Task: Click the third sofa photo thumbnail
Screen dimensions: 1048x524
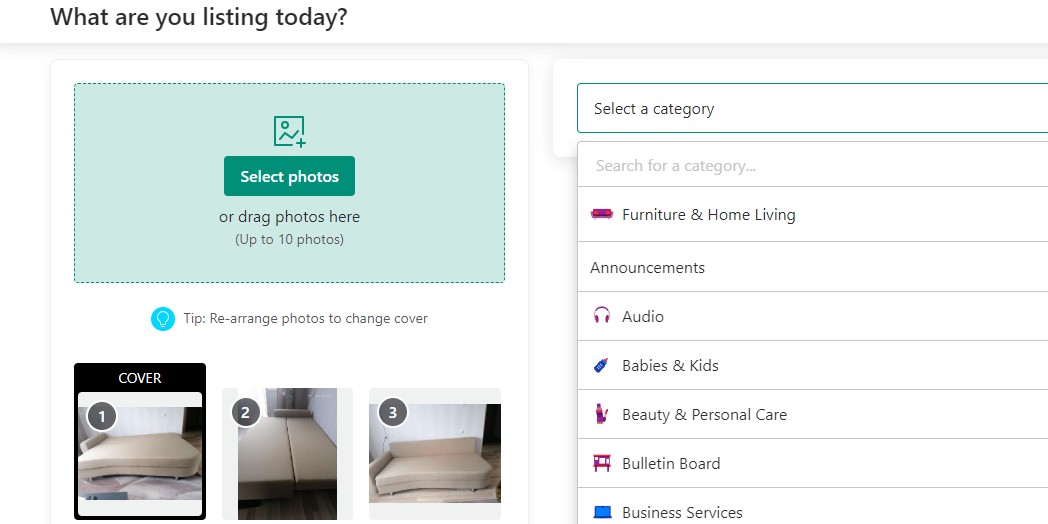Action: pos(435,455)
